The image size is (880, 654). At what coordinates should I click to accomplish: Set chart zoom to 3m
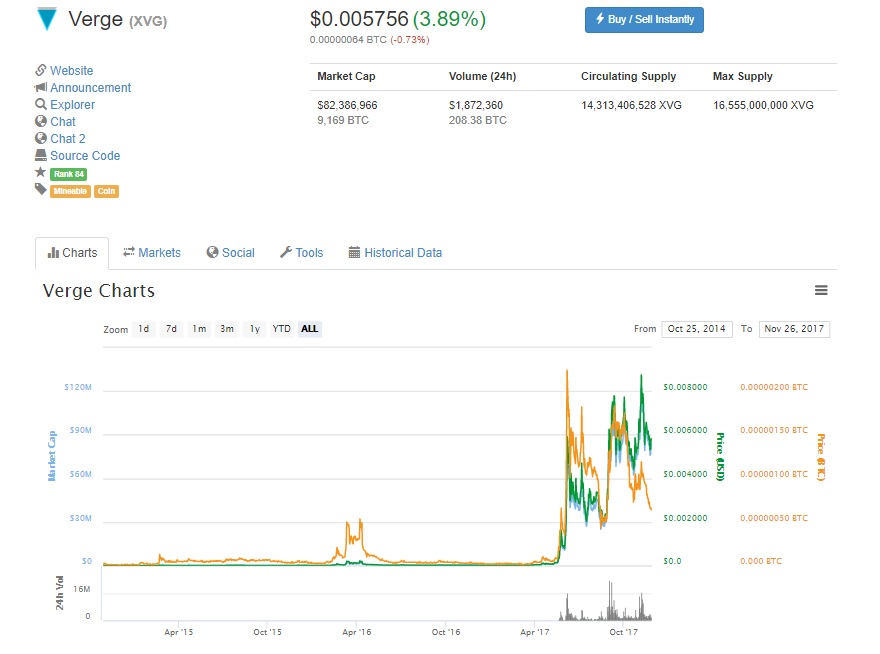[227, 329]
